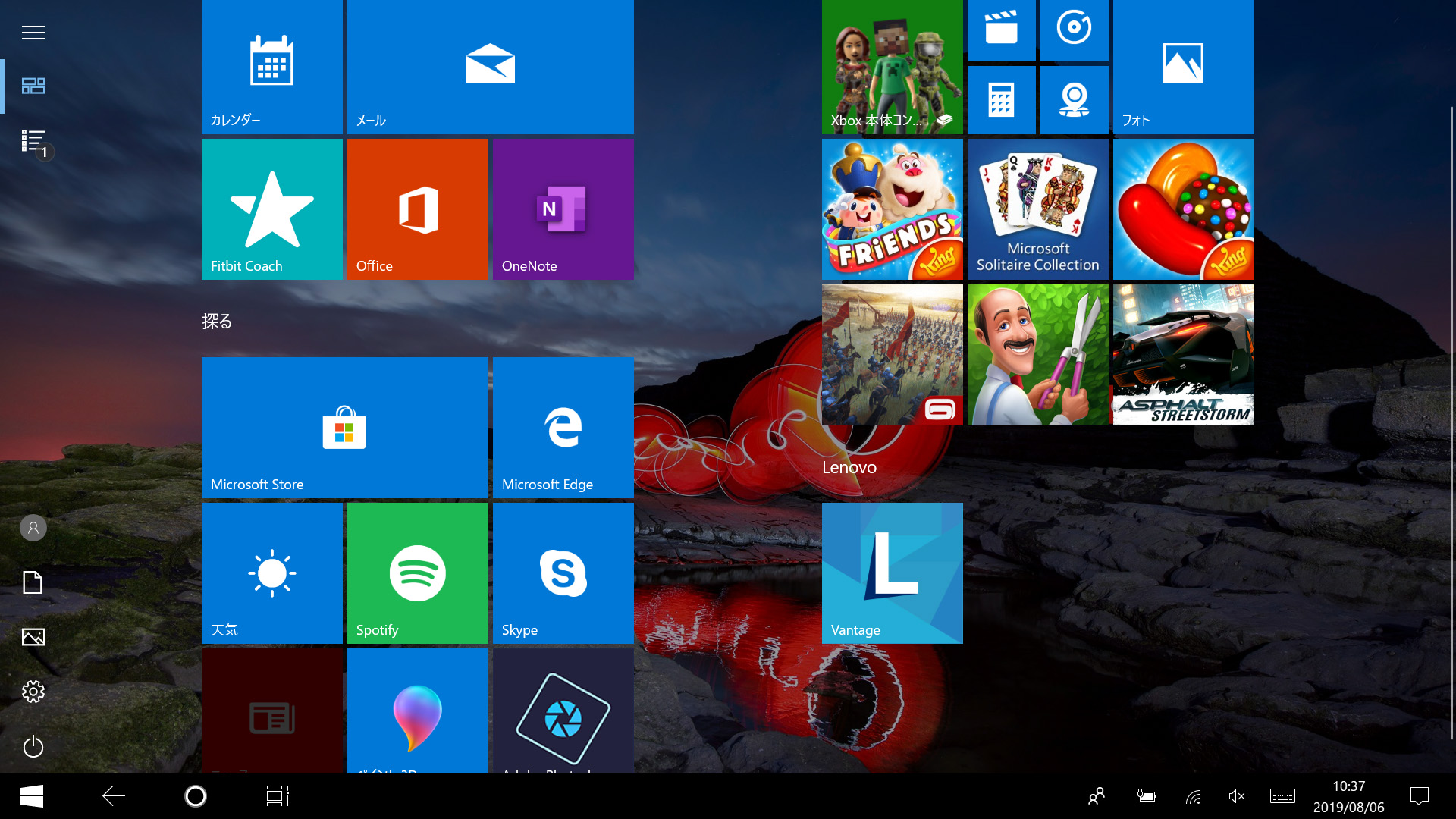Open the Calendar tile

click(271, 67)
